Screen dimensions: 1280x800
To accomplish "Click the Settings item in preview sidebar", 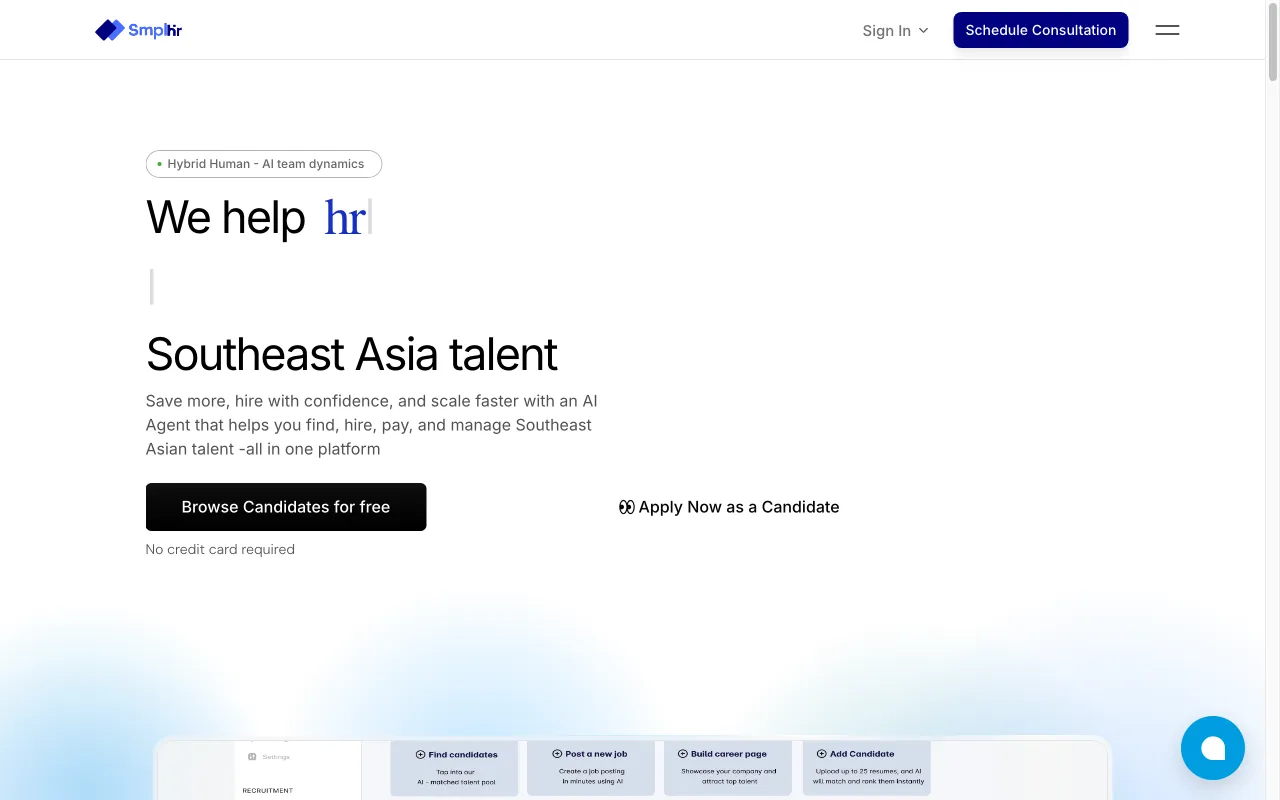I will coord(268,757).
